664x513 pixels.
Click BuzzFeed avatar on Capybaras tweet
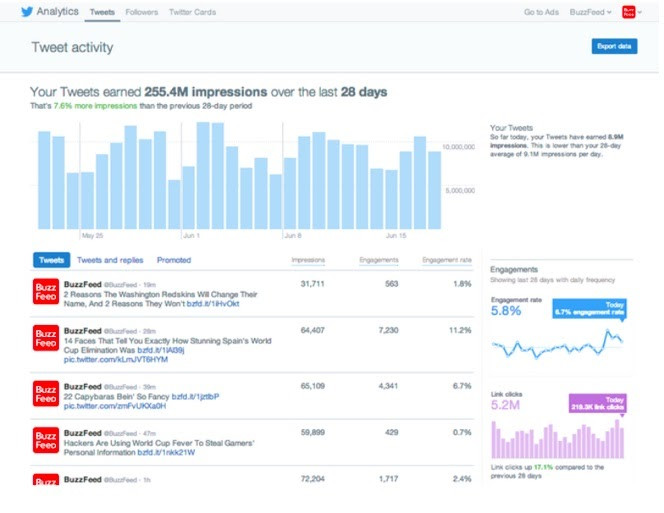tap(46, 394)
